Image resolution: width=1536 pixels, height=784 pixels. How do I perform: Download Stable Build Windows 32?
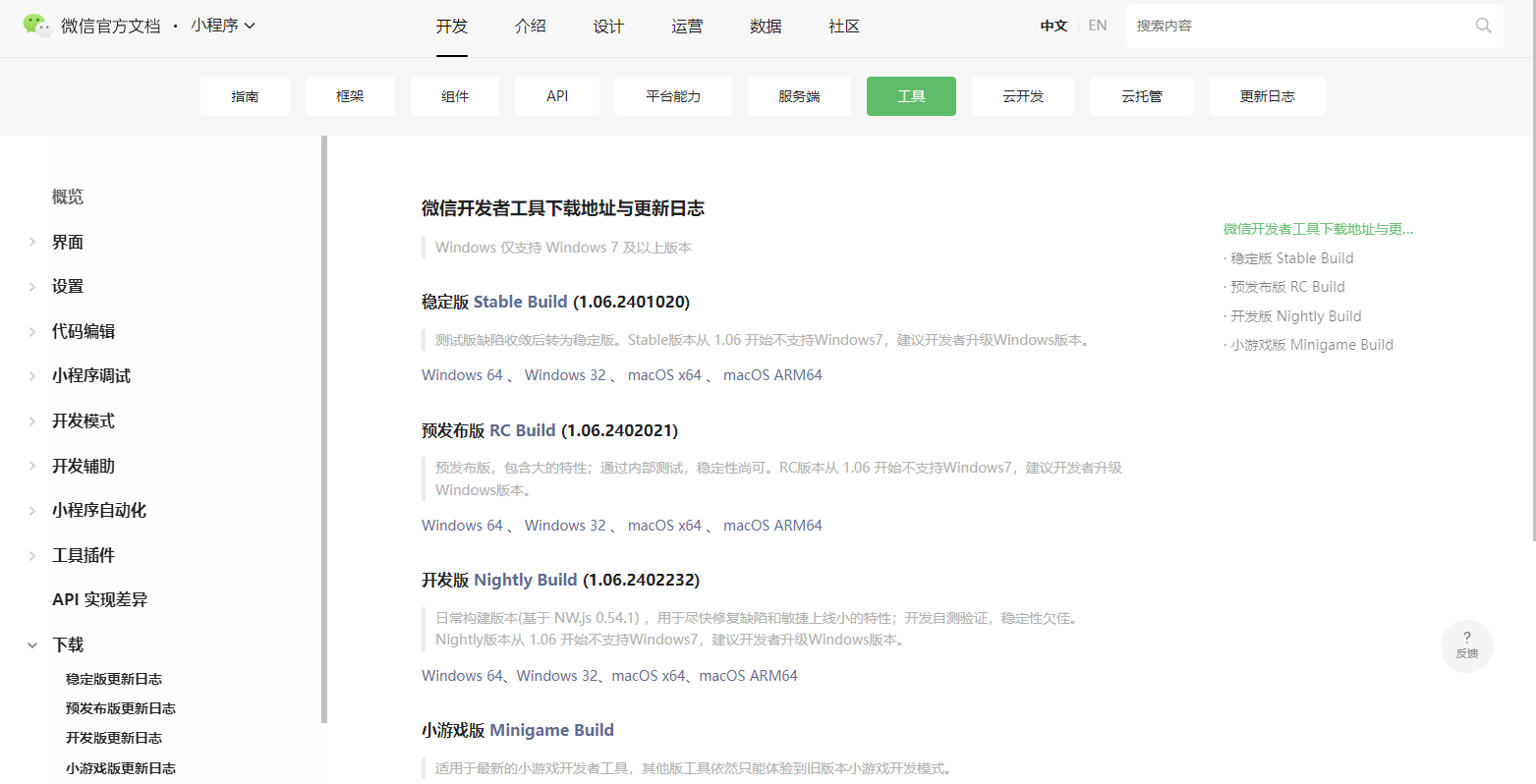pyautogui.click(x=565, y=375)
